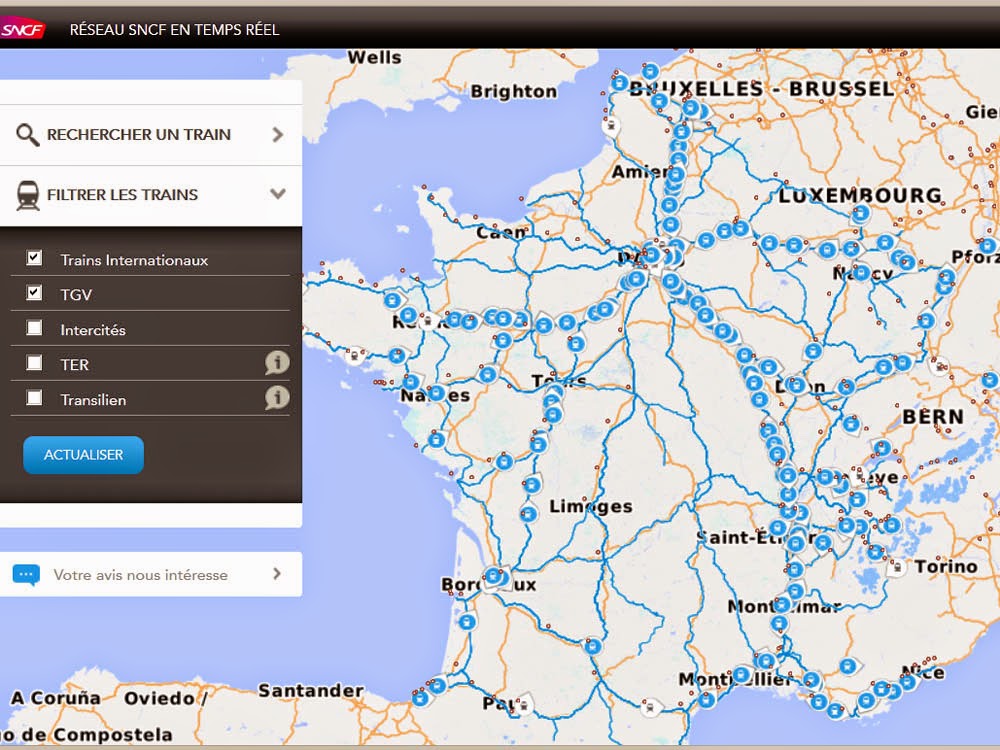Click the Brighton map label

(x=513, y=92)
